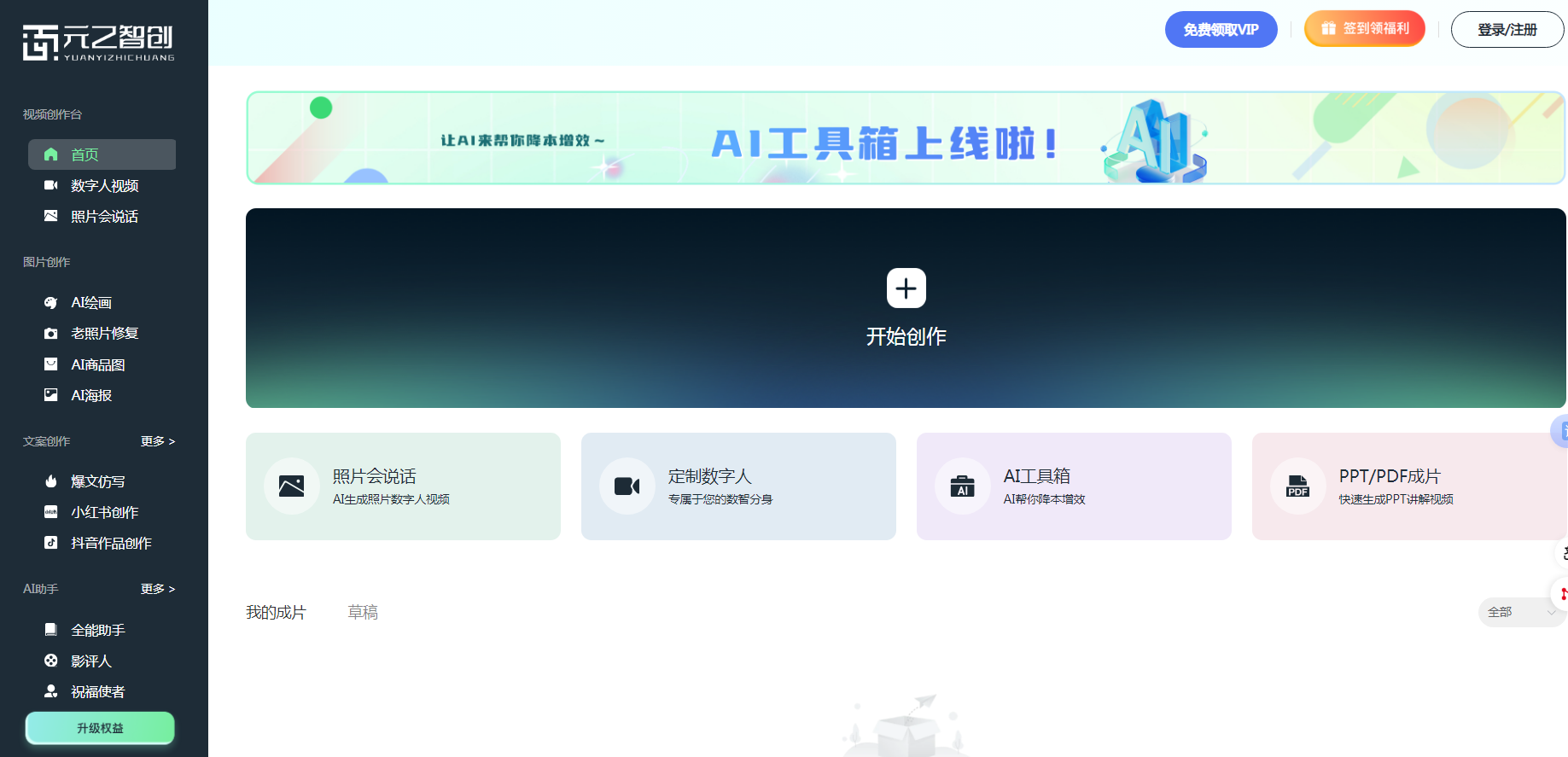Click the 登录/注册 button
The width and height of the screenshot is (1568, 757).
click(1507, 30)
